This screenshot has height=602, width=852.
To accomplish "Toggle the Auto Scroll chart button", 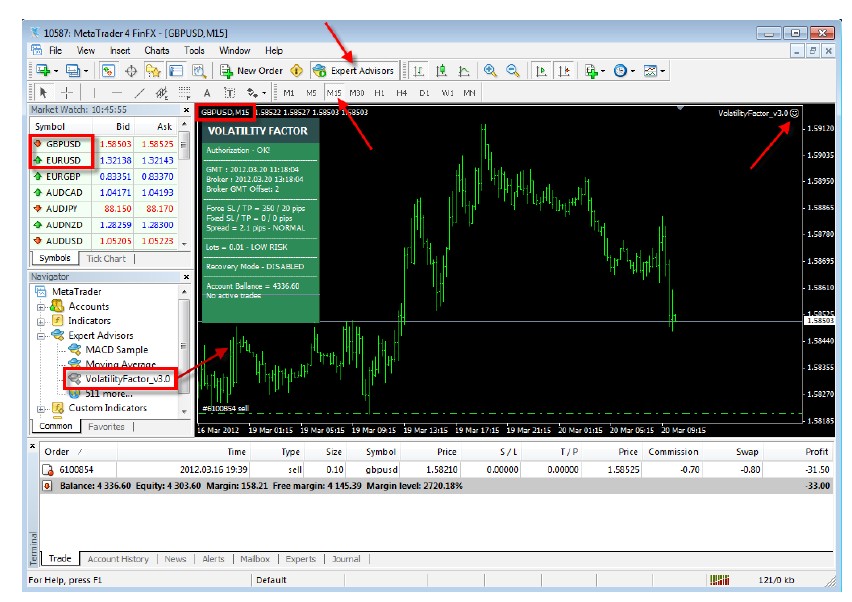I will [x=541, y=71].
